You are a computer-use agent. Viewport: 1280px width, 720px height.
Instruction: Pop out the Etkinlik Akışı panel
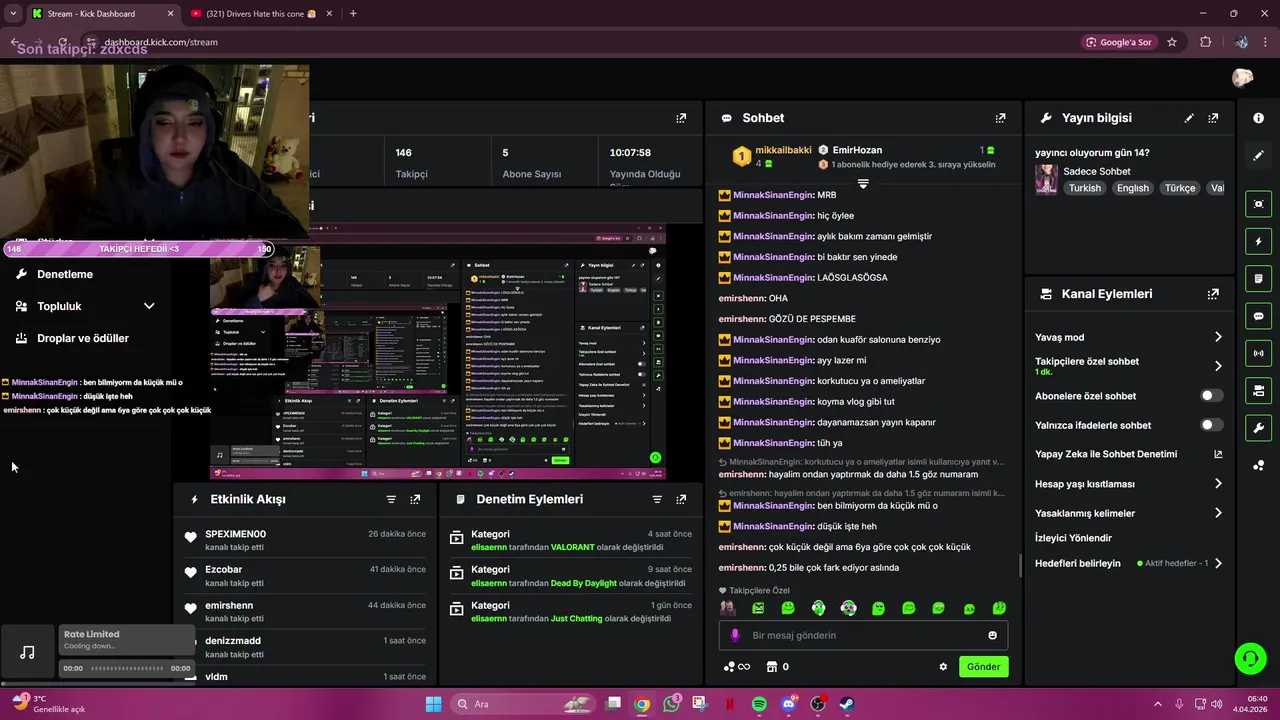click(x=415, y=499)
